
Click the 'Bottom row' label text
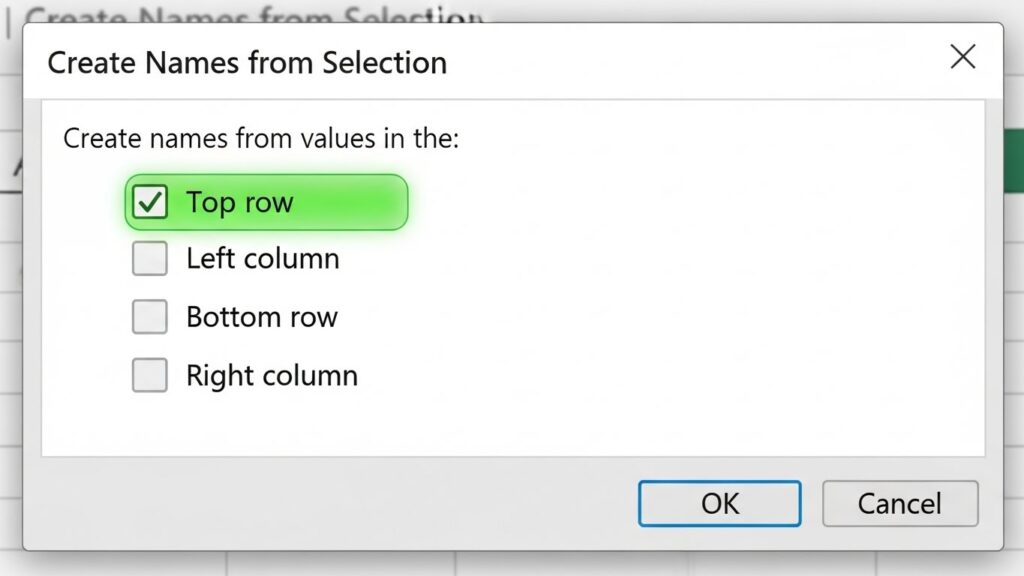pyautogui.click(x=262, y=317)
